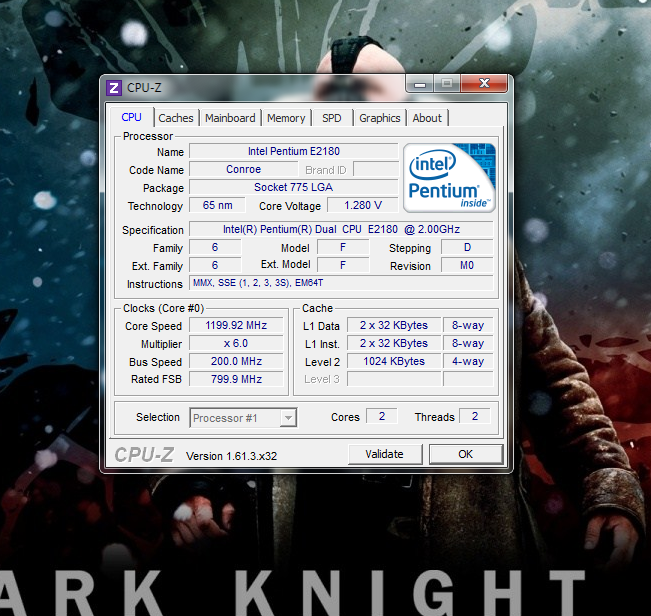Click the Cores value 2
Viewport: 651px width, 616px height.
point(382,416)
